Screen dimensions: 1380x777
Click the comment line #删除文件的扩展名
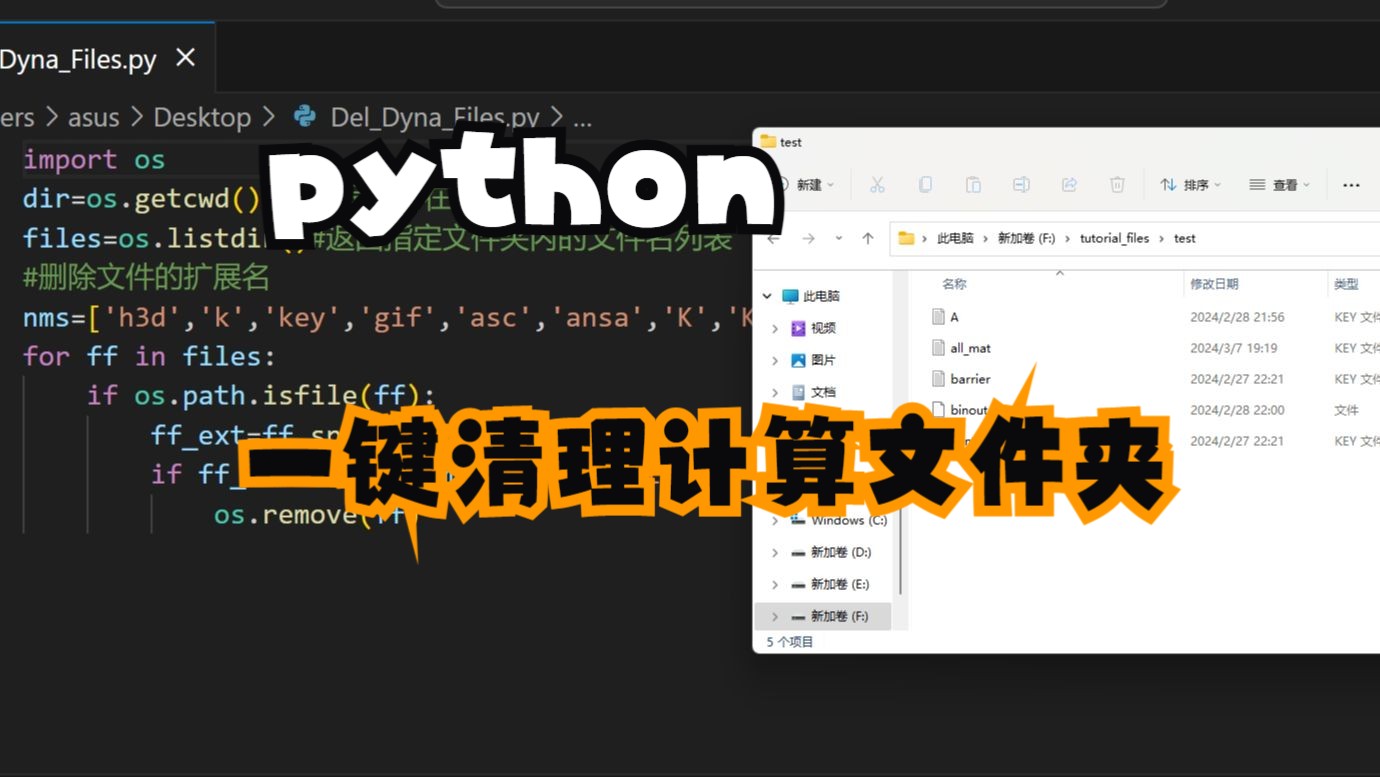click(x=146, y=277)
